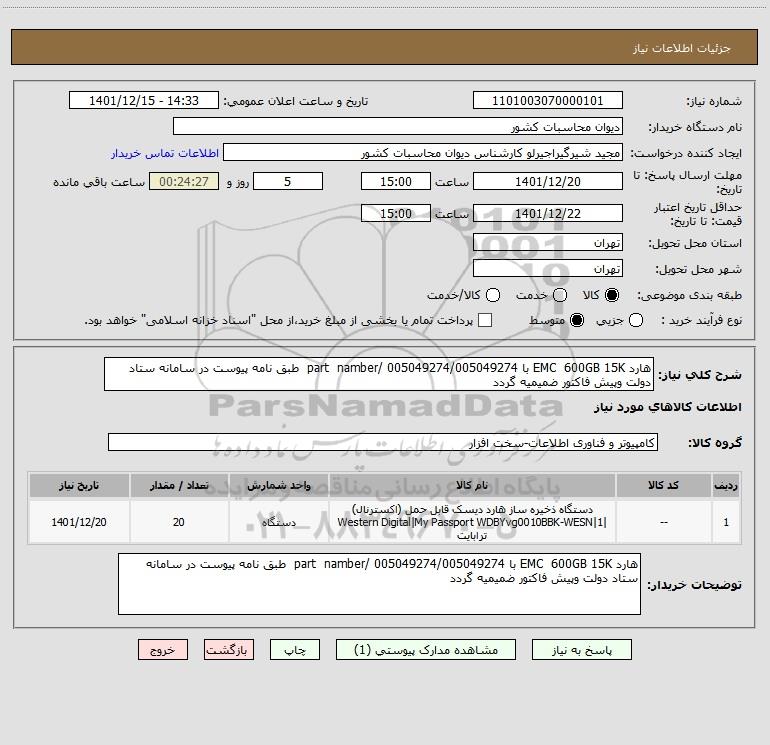Click the چاپ print button

pyautogui.click(x=295, y=650)
